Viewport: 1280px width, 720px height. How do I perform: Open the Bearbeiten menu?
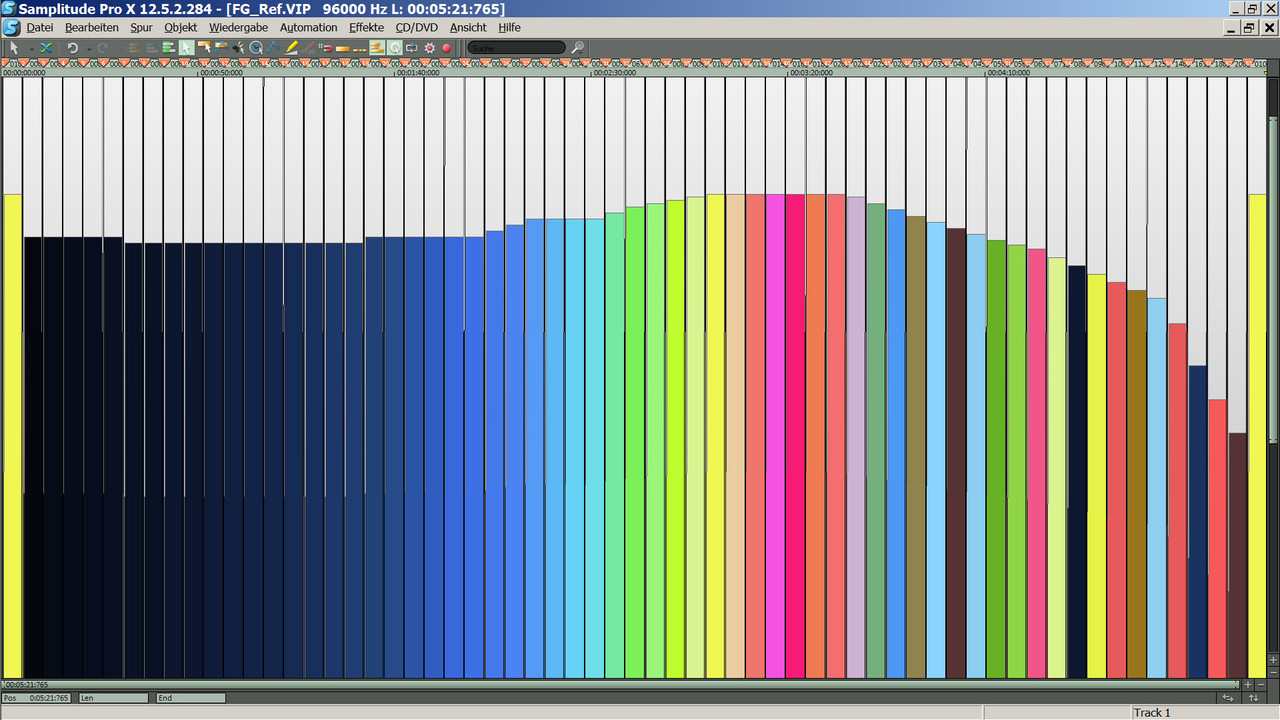coord(92,28)
